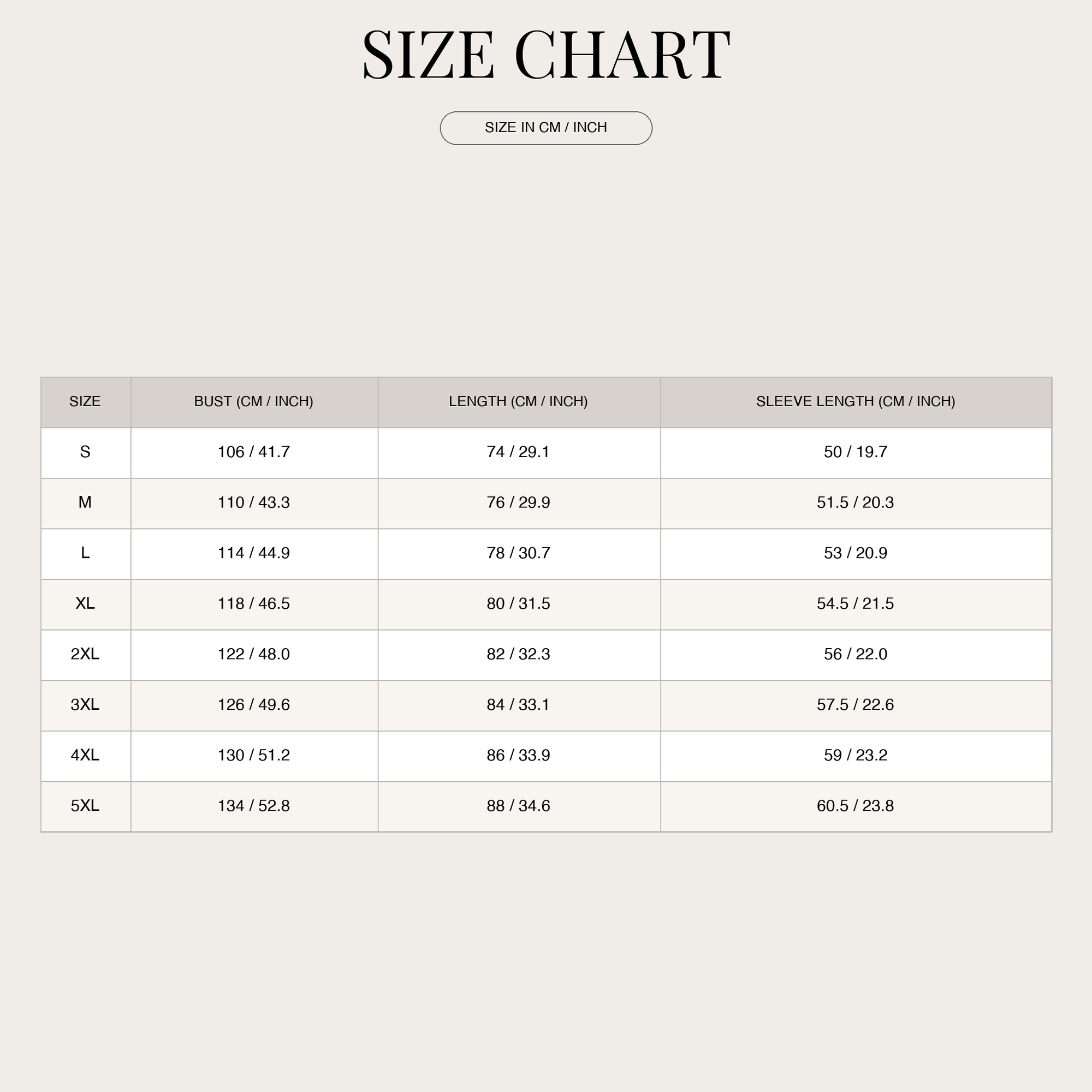Image resolution: width=1092 pixels, height=1092 pixels.
Task: Select the BUST (CM / INCH) header
Action: [x=254, y=401]
